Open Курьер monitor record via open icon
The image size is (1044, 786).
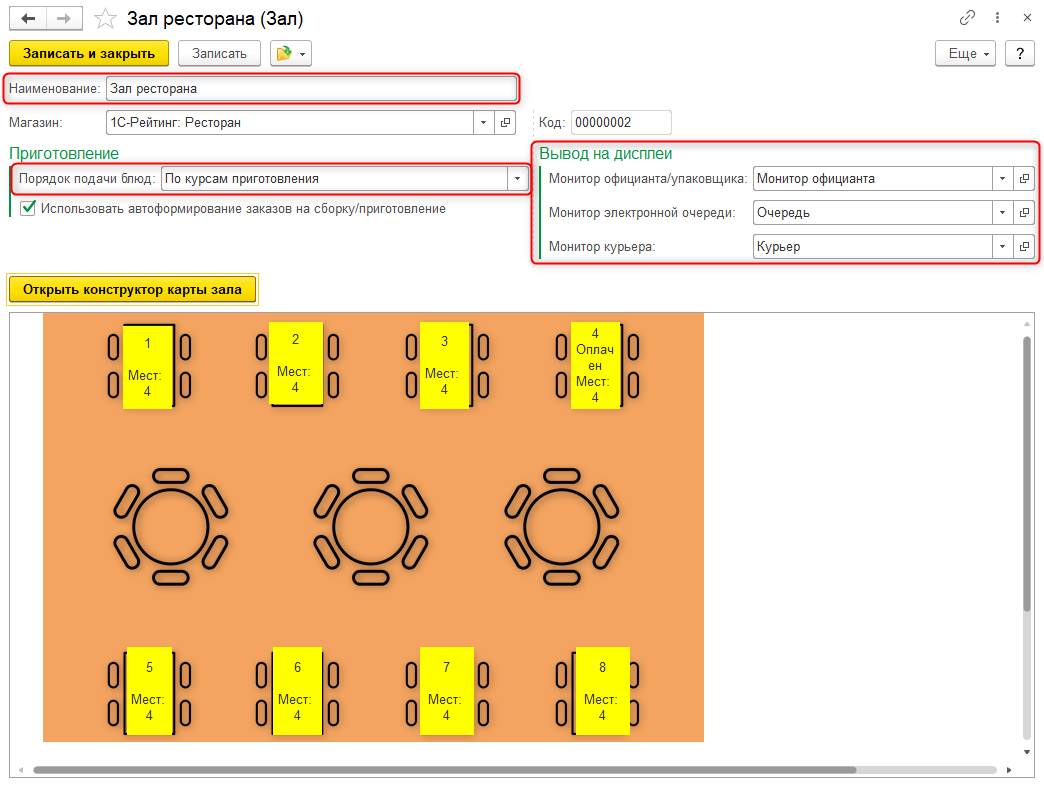point(1023,246)
